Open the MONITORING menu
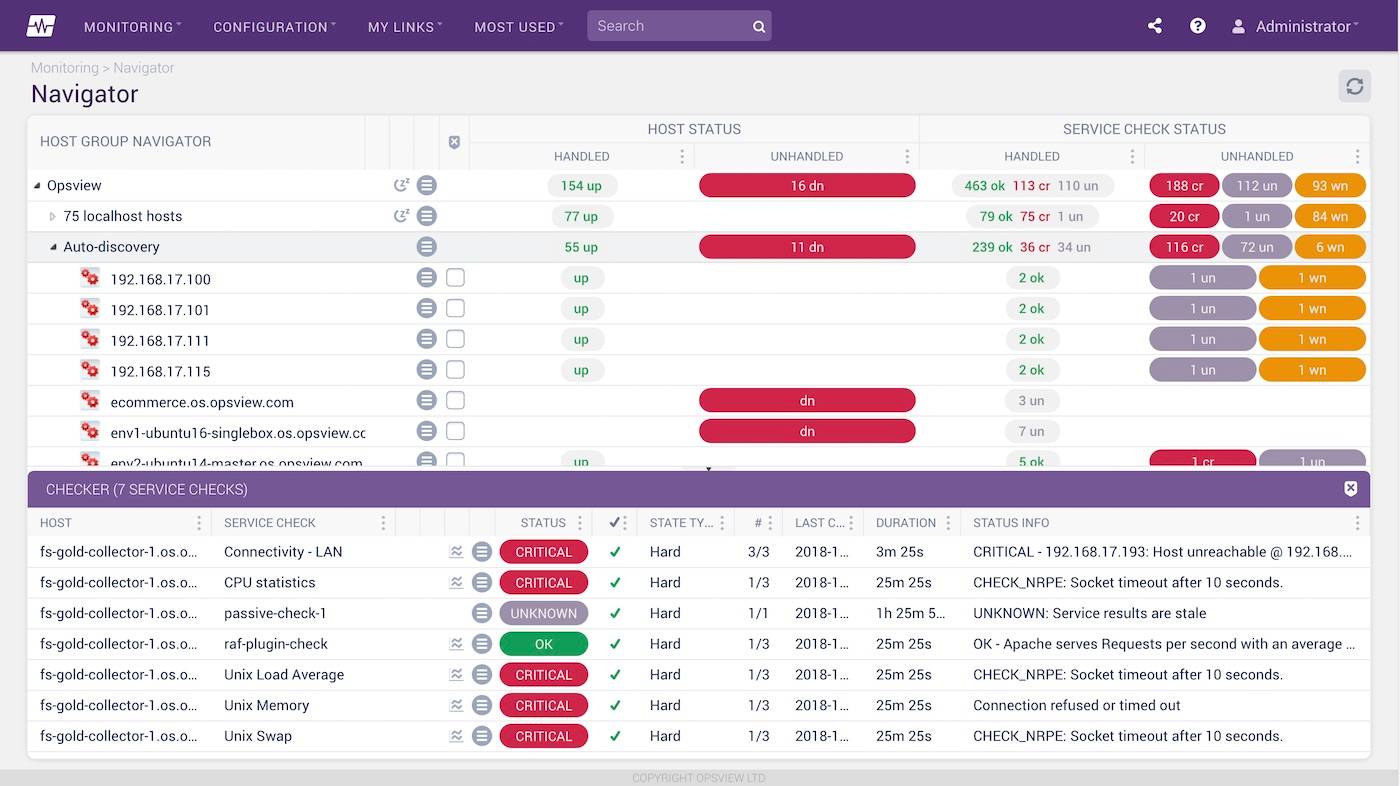 coord(131,27)
